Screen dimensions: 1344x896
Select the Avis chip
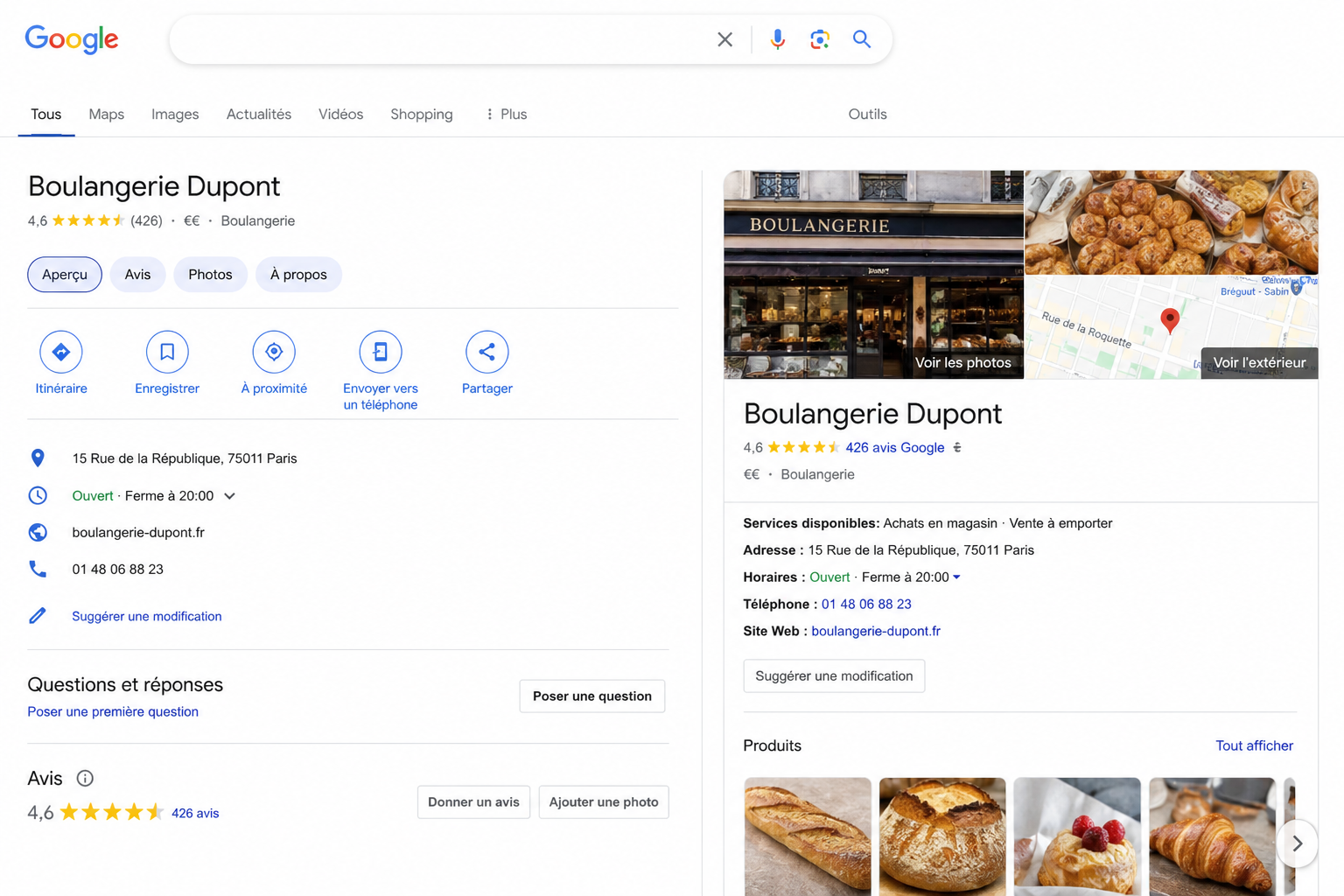[137, 274]
